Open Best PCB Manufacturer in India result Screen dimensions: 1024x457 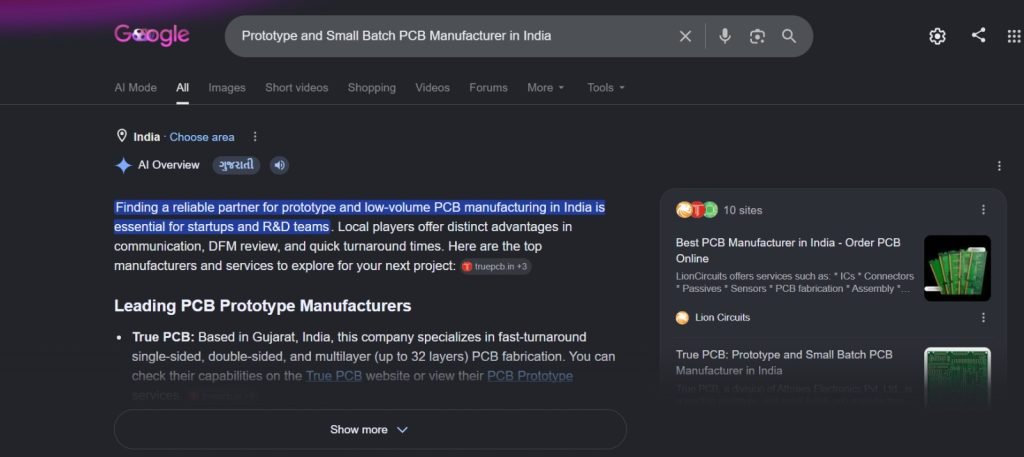pyautogui.click(x=788, y=250)
